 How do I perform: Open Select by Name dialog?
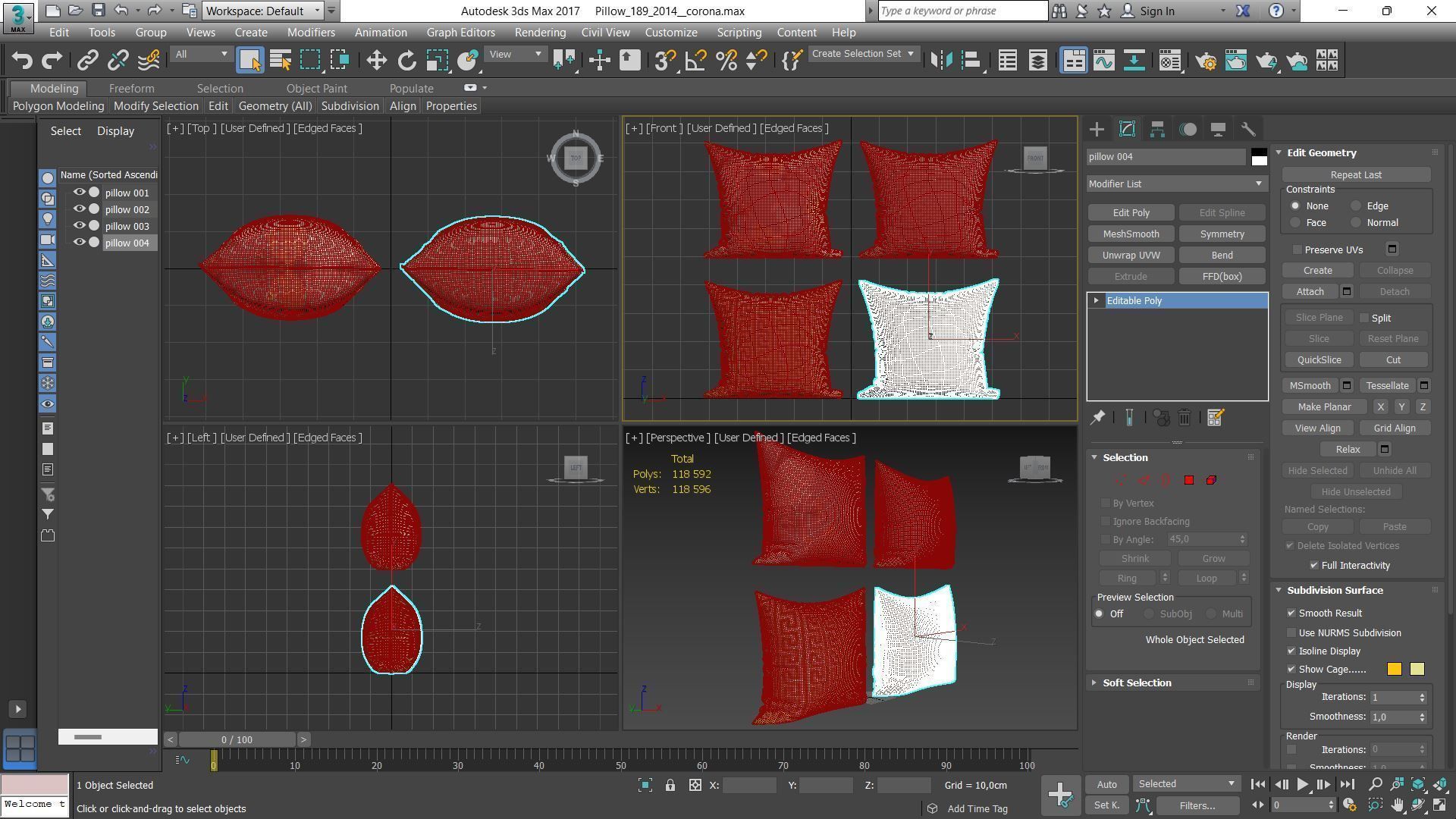281,61
